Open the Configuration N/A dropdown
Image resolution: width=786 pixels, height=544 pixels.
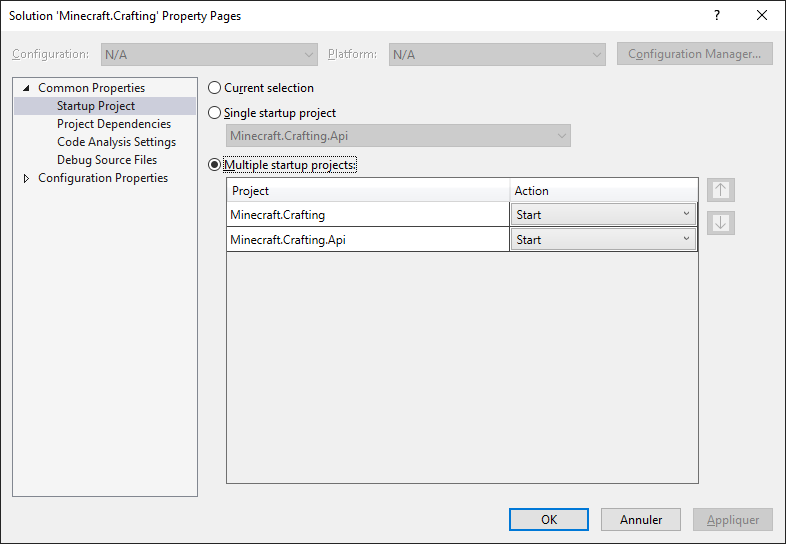click(x=209, y=54)
